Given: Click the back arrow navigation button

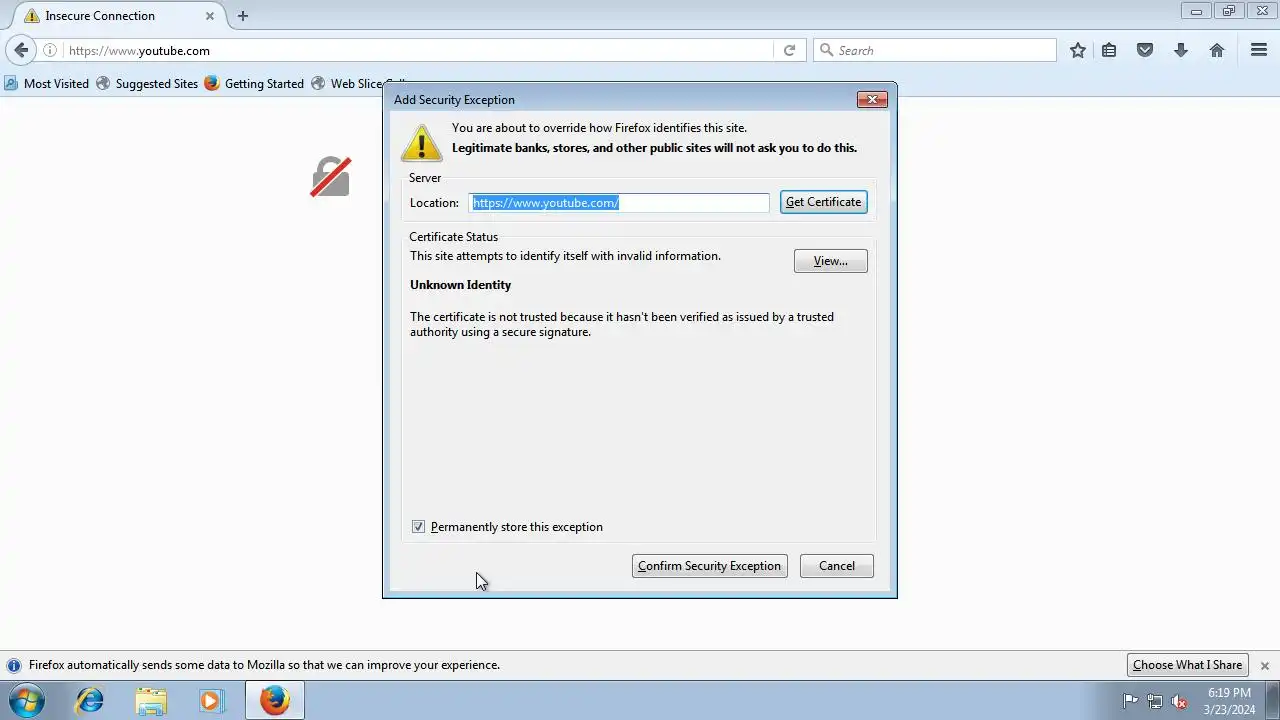Looking at the screenshot, I should (21, 50).
